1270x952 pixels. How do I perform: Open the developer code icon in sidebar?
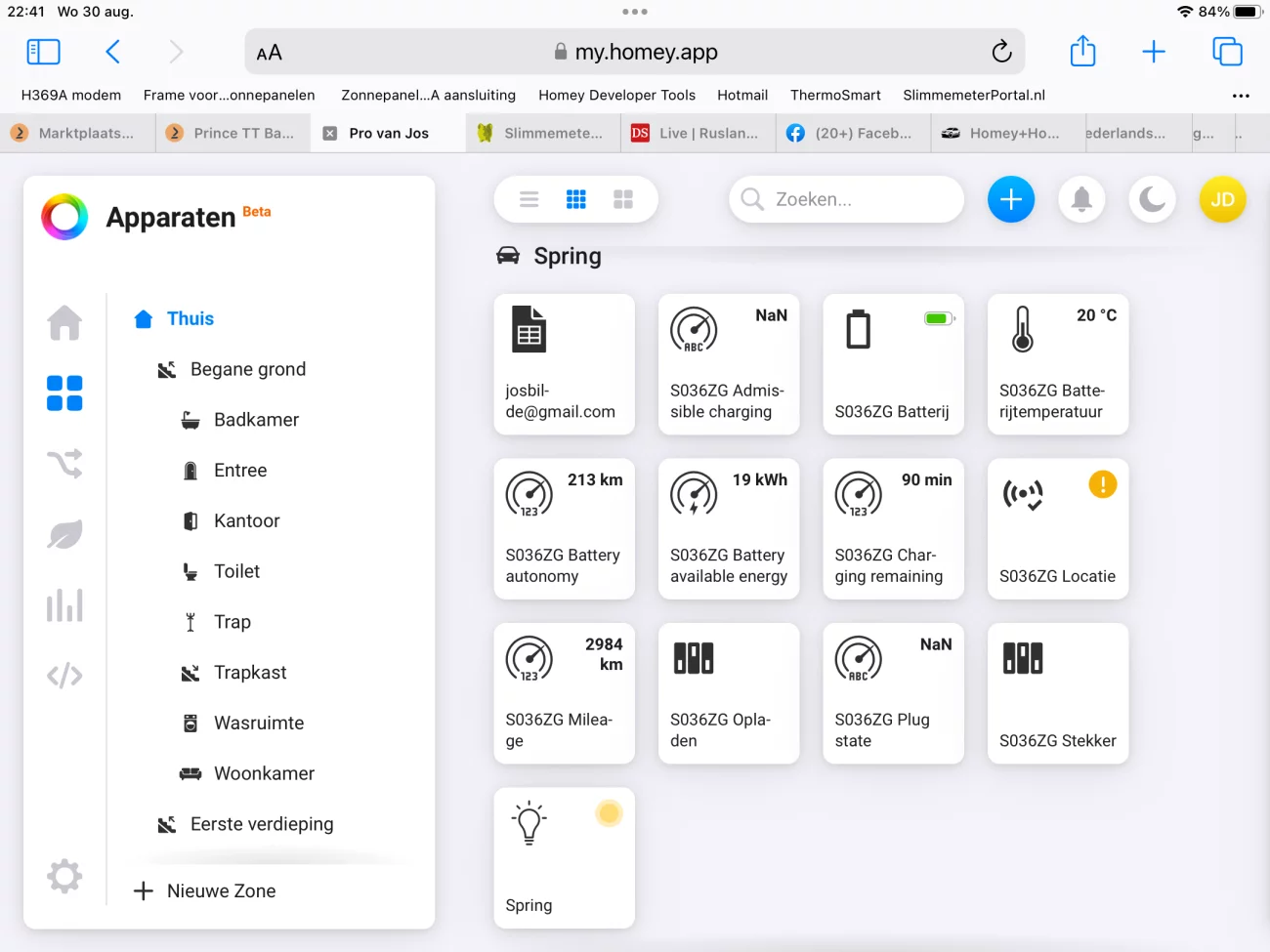coord(64,676)
